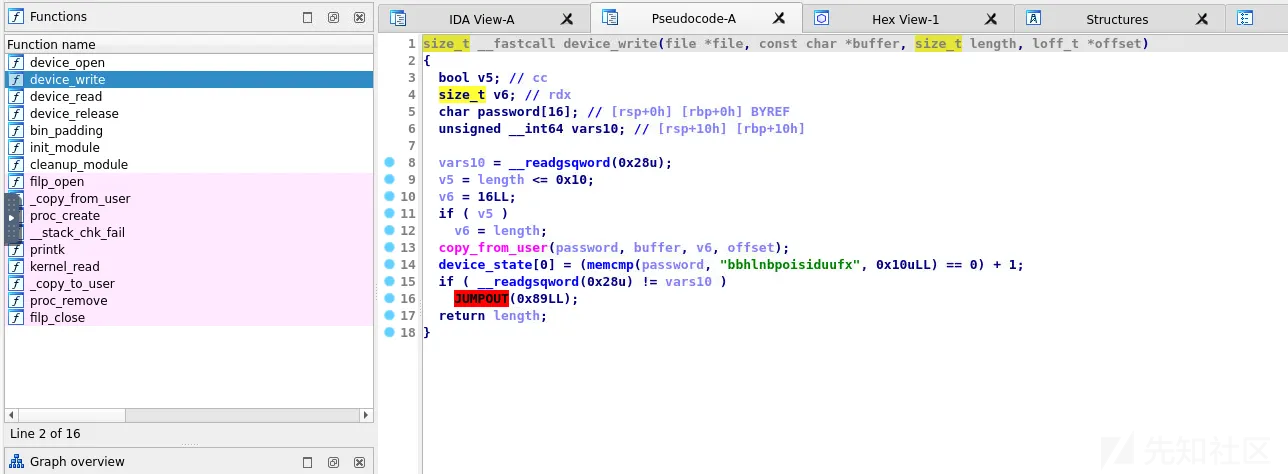Float the Functions panel with its square button
The height and width of the screenshot is (474, 1288).
click(308, 17)
